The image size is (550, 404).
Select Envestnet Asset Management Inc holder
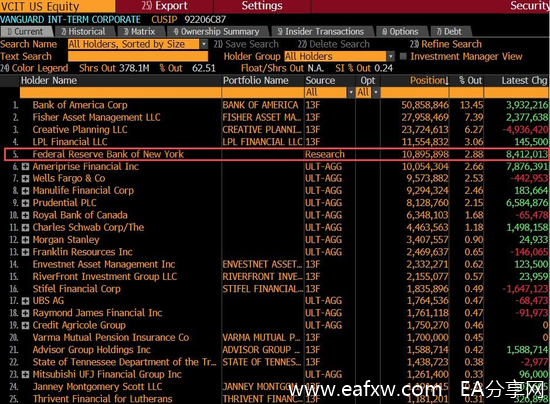coord(104,264)
